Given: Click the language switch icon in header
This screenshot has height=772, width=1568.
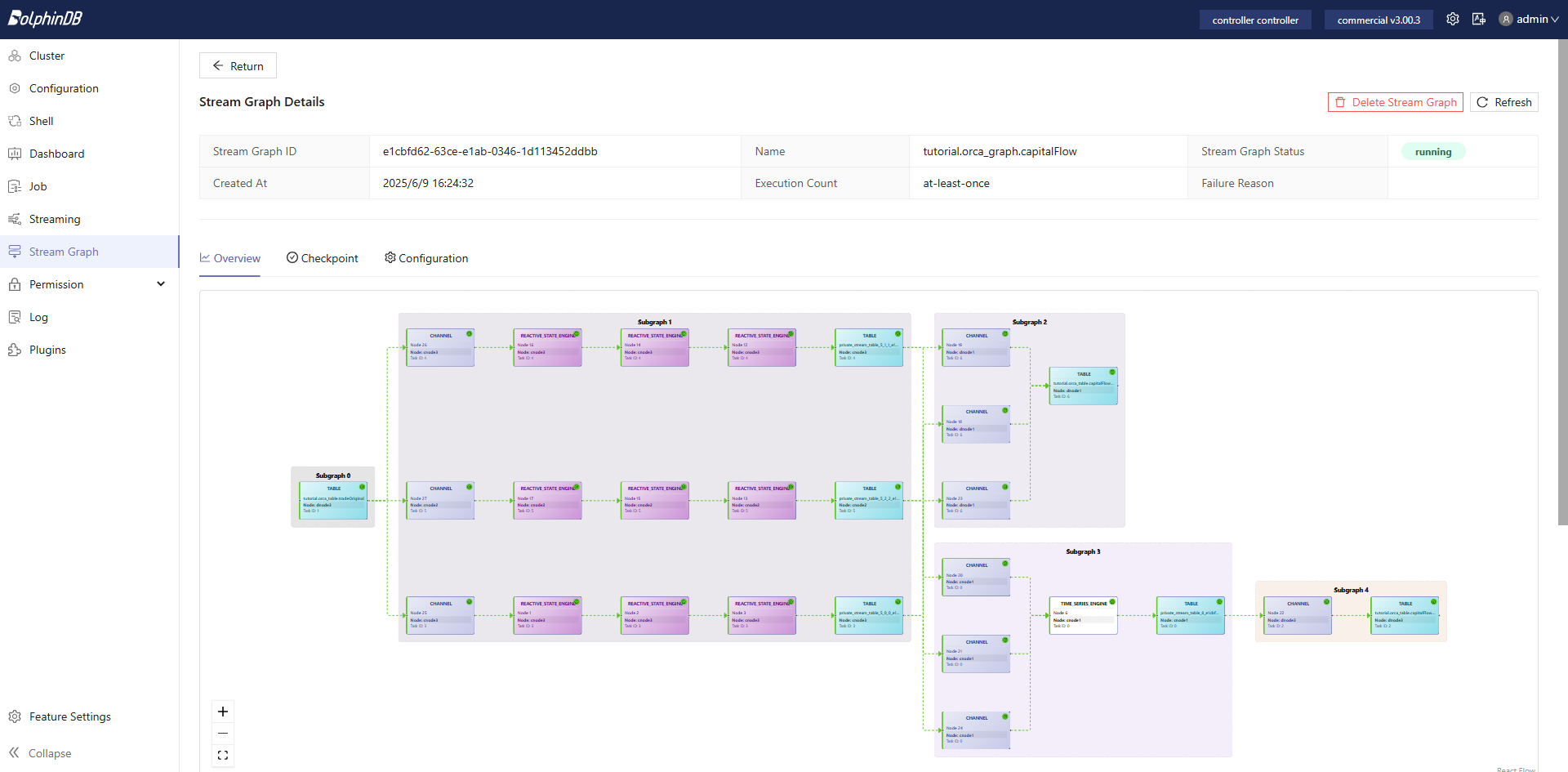Looking at the screenshot, I should pyautogui.click(x=1478, y=19).
